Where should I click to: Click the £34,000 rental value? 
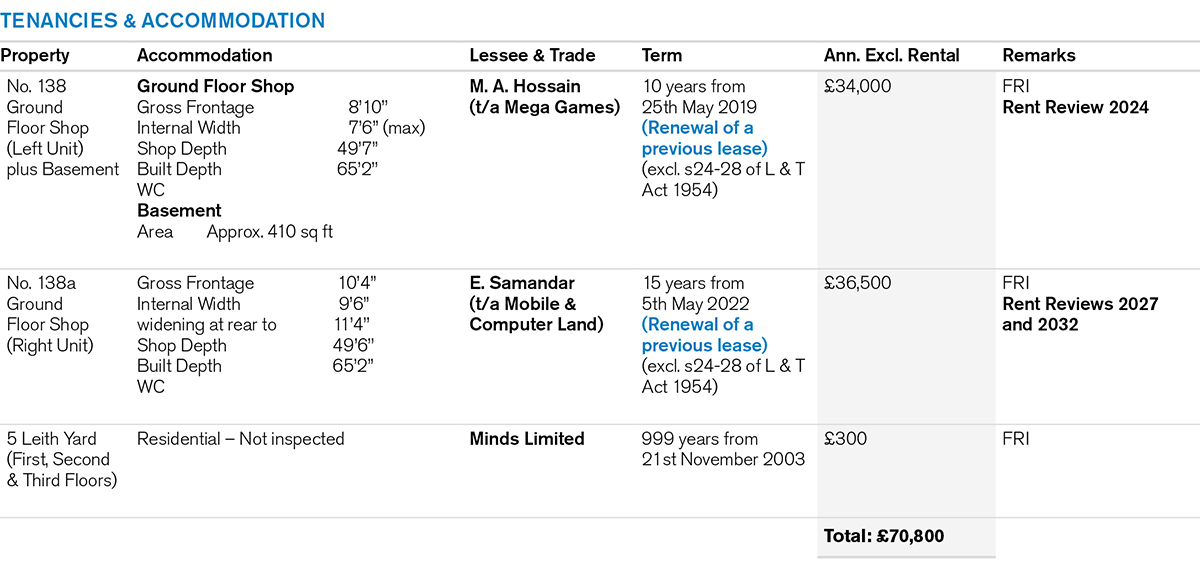tap(857, 87)
